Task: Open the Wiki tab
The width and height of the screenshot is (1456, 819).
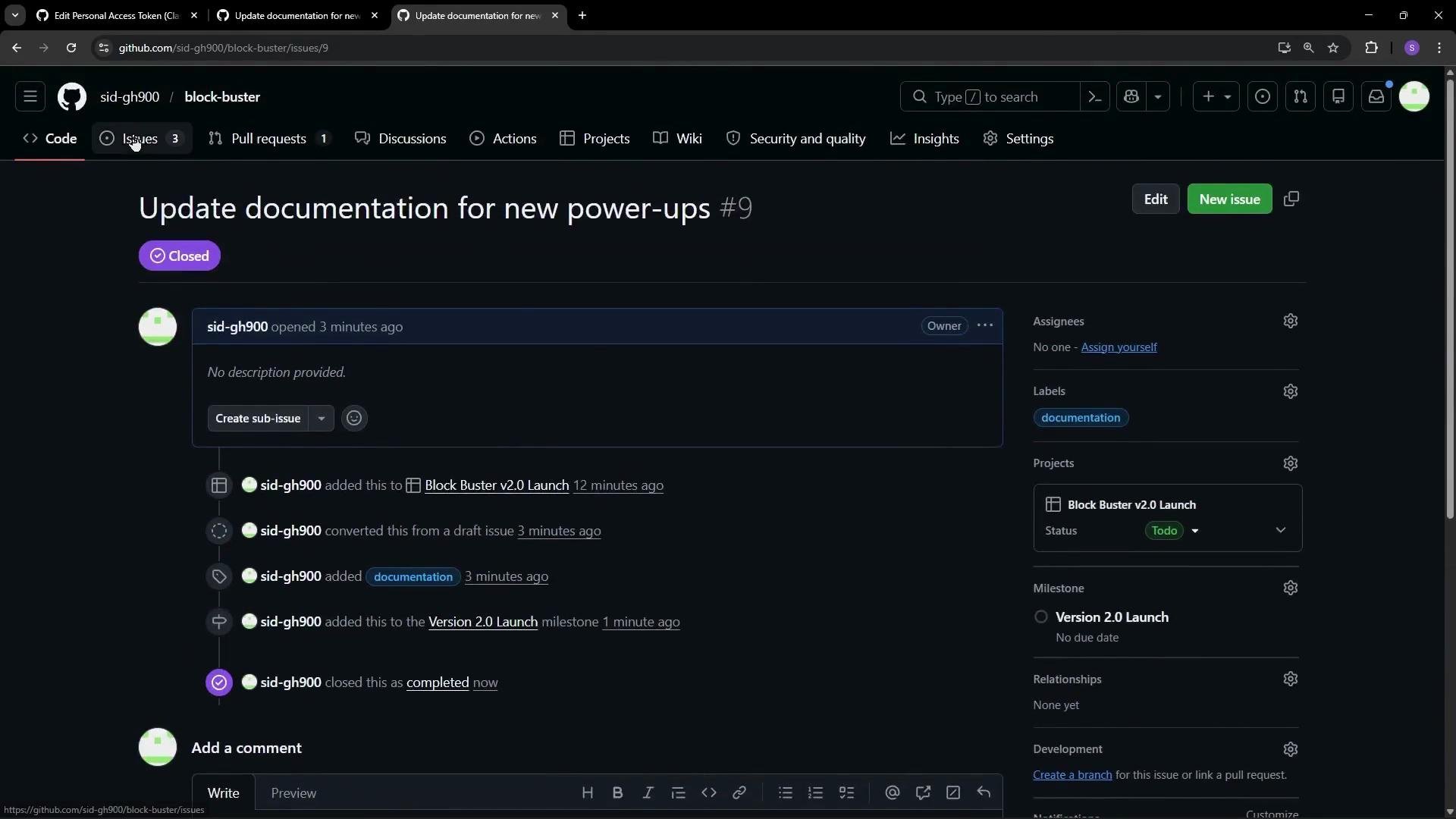Action: click(x=678, y=139)
